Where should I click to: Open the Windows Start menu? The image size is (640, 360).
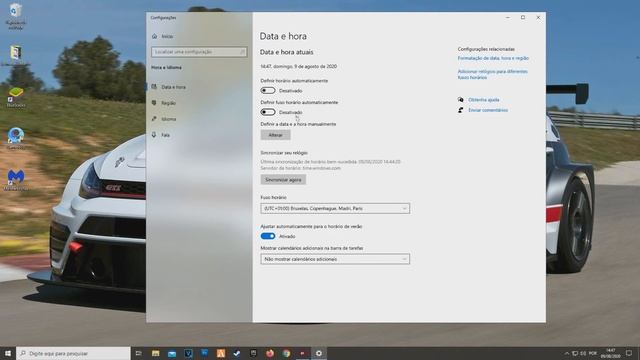click(8, 353)
